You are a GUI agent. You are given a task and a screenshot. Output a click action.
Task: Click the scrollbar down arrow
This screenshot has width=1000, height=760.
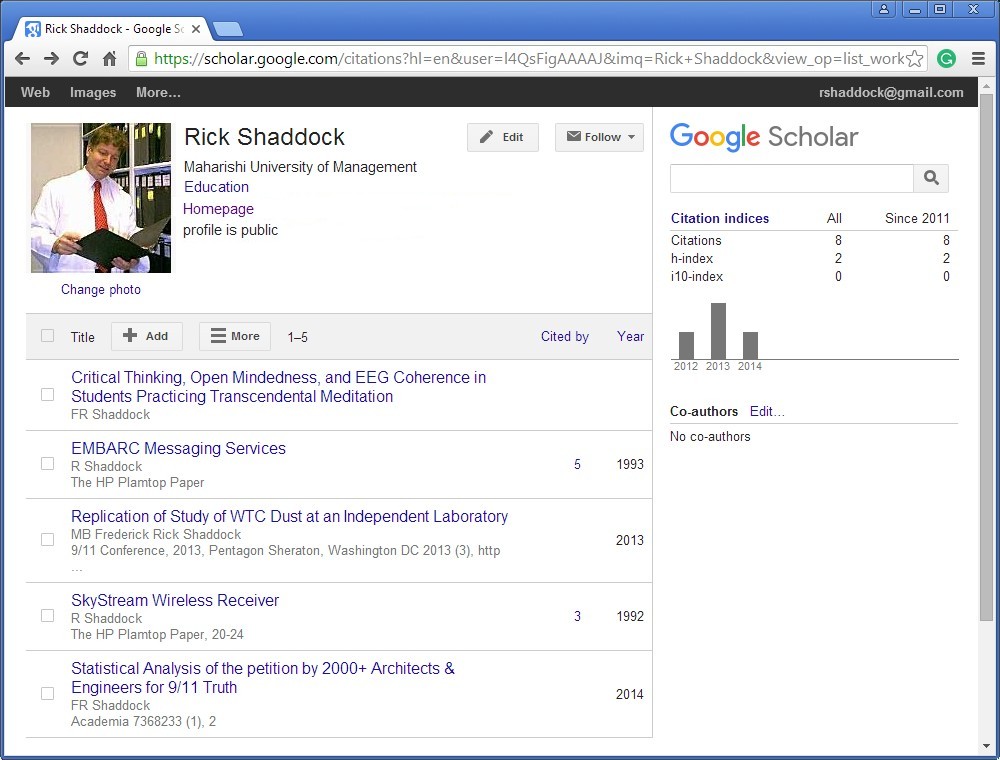(986, 745)
